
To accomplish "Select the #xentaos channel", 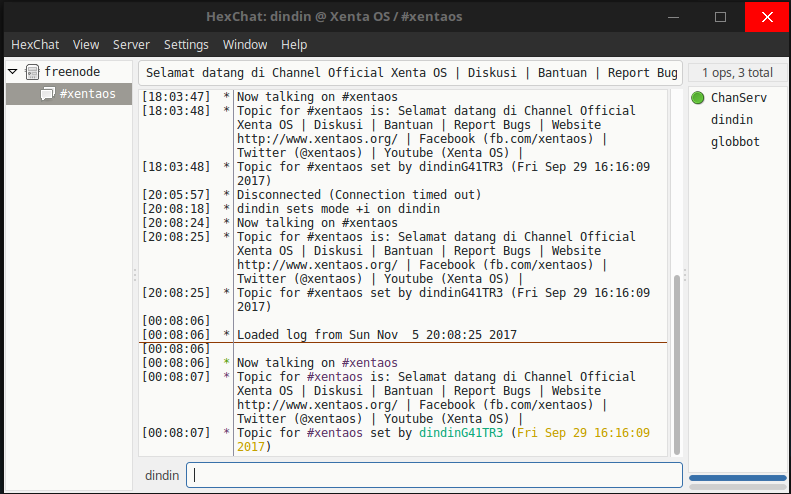I will [x=69, y=94].
